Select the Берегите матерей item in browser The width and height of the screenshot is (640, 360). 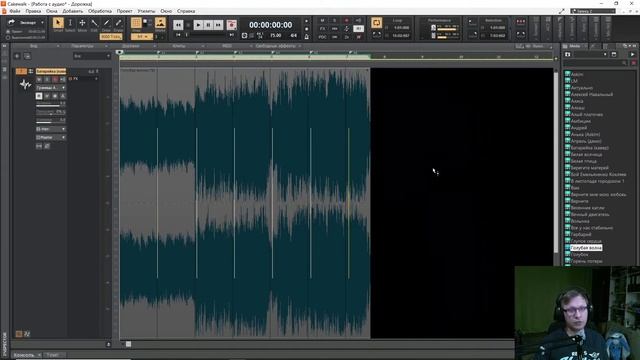pos(589,167)
